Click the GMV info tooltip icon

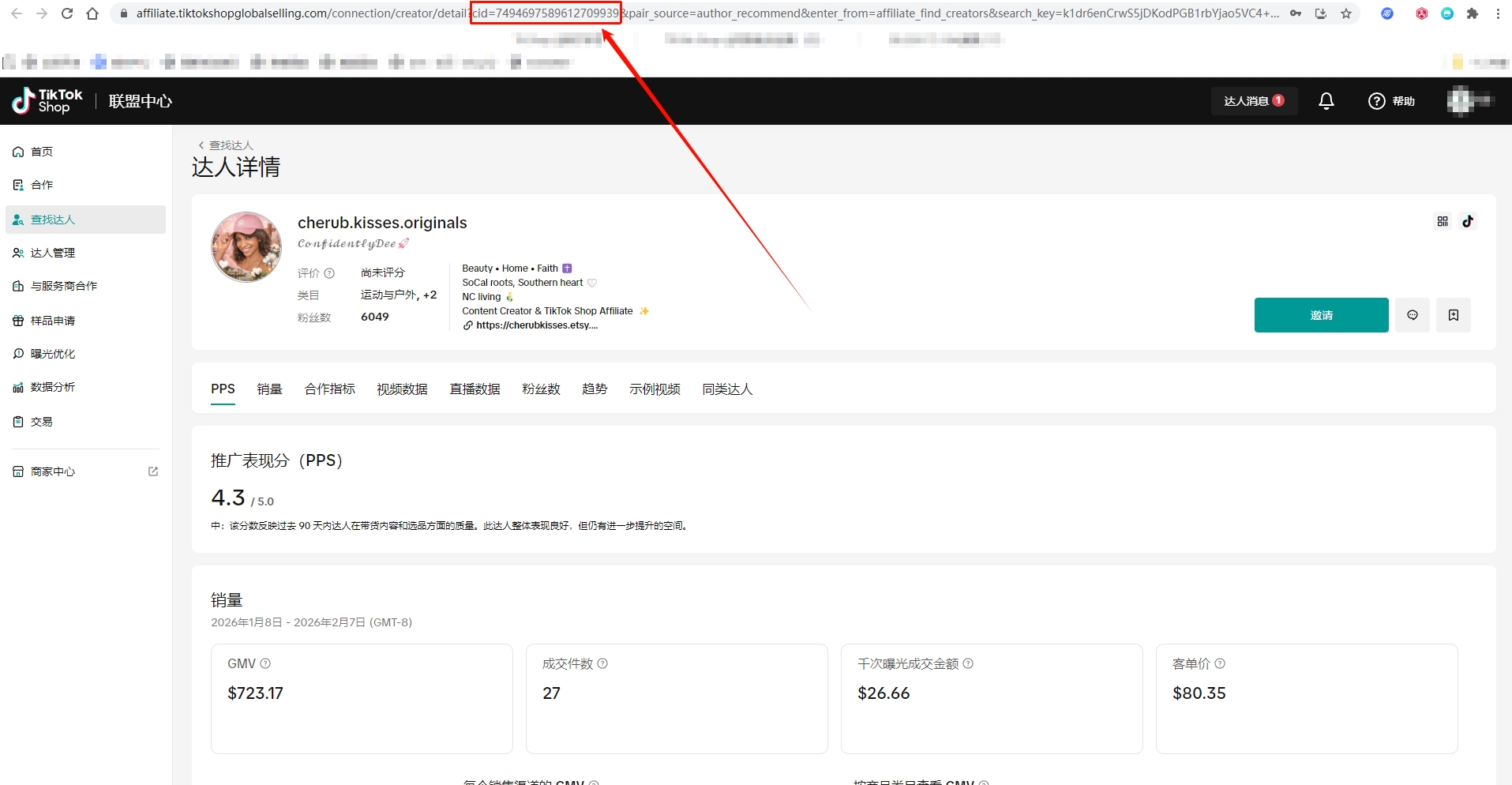click(x=265, y=663)
